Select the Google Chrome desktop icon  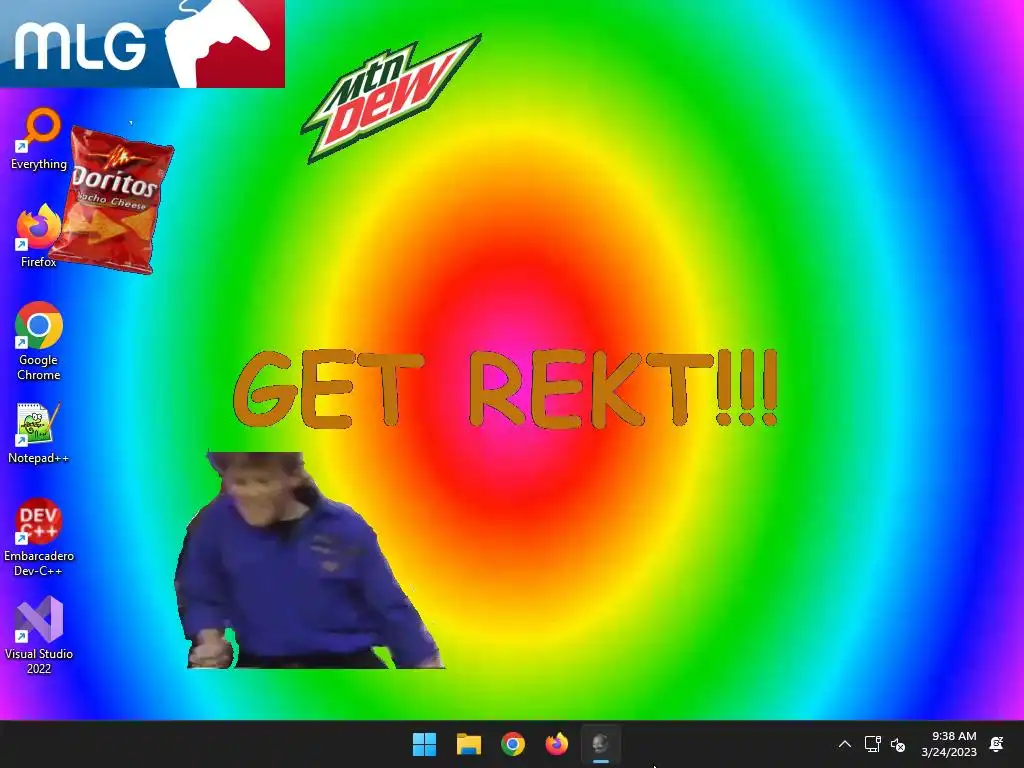(x=39, y=341)
